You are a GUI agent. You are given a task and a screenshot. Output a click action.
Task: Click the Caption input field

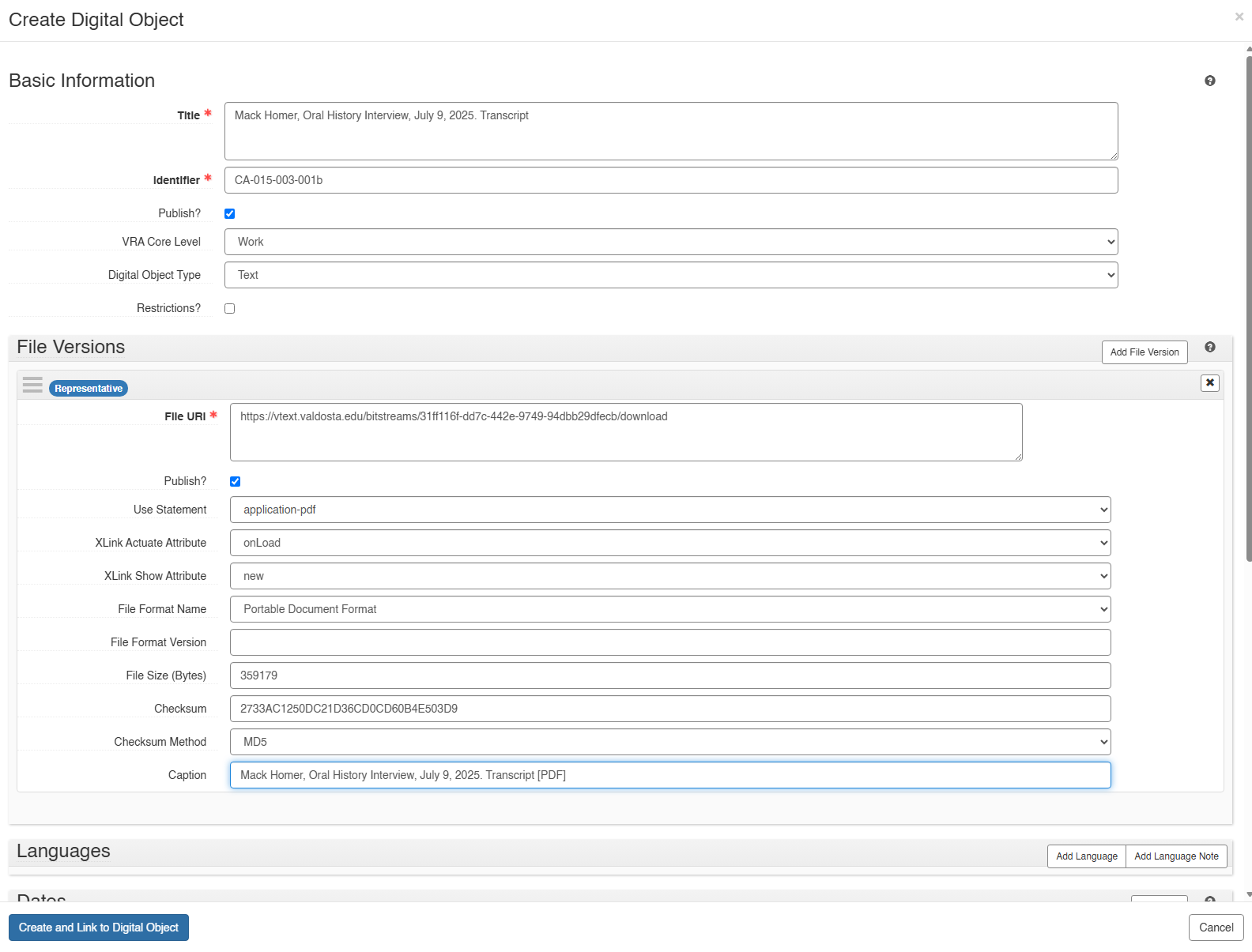pyautogui.click(x=670, y=775)
